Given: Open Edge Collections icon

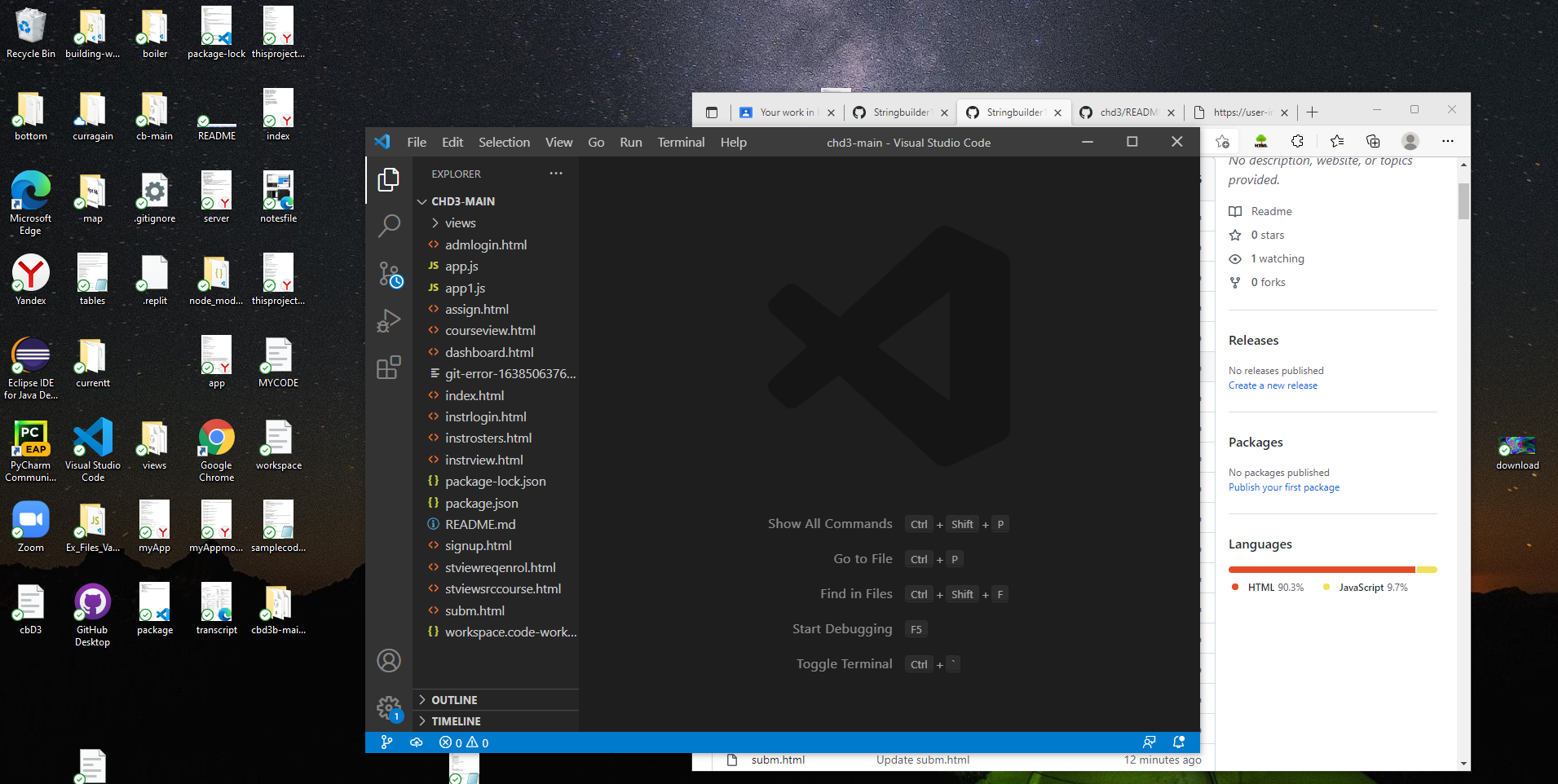Looking at the screenshot, I should [x=1372, y=141].
